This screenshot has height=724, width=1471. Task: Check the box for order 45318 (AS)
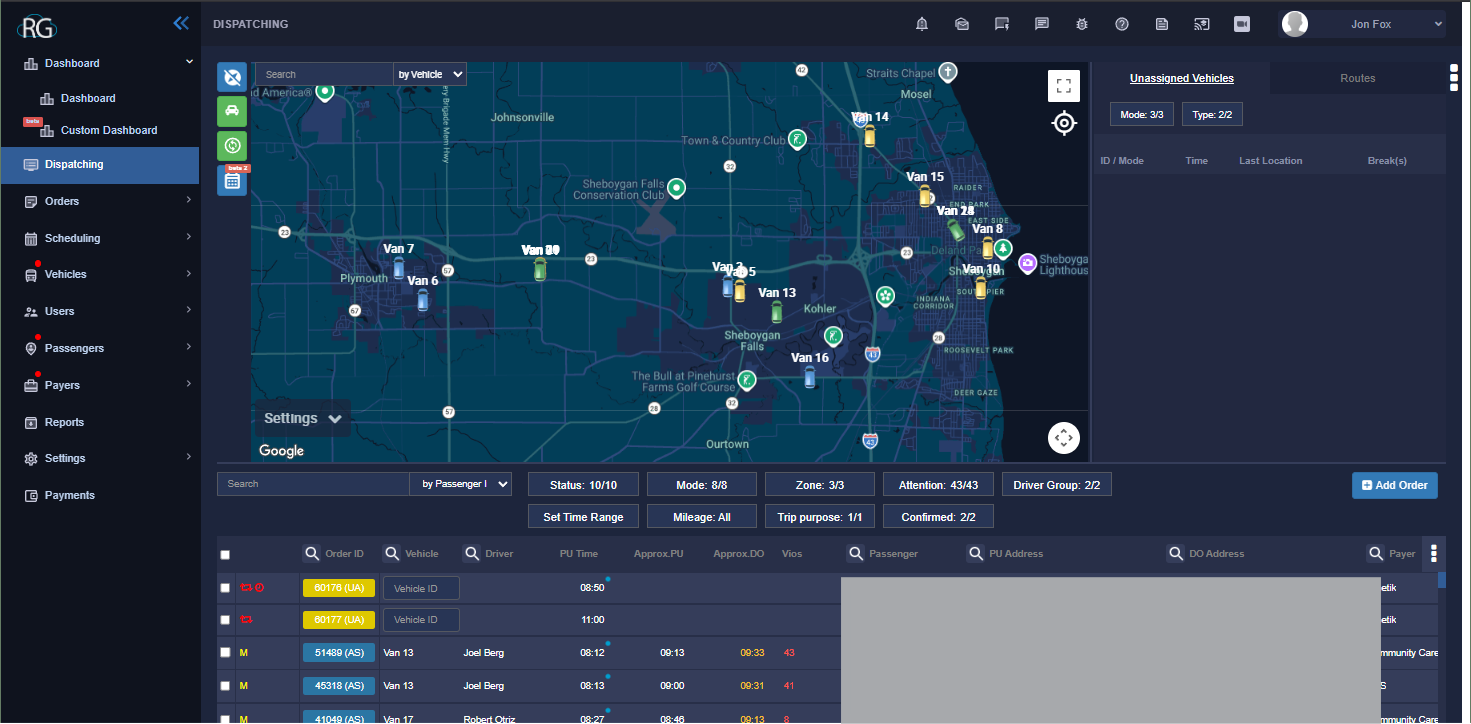click(225, 686)
